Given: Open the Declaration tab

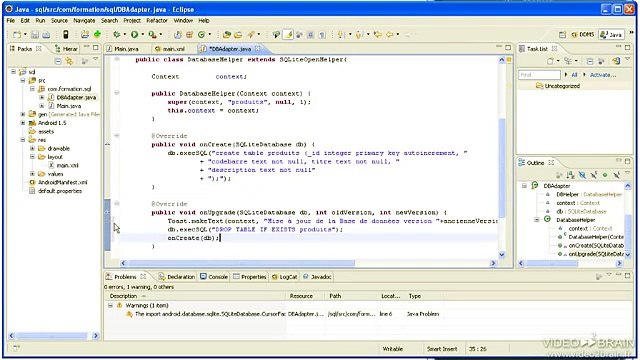Looking at the screenshot, I should click(x=177, y=277).
